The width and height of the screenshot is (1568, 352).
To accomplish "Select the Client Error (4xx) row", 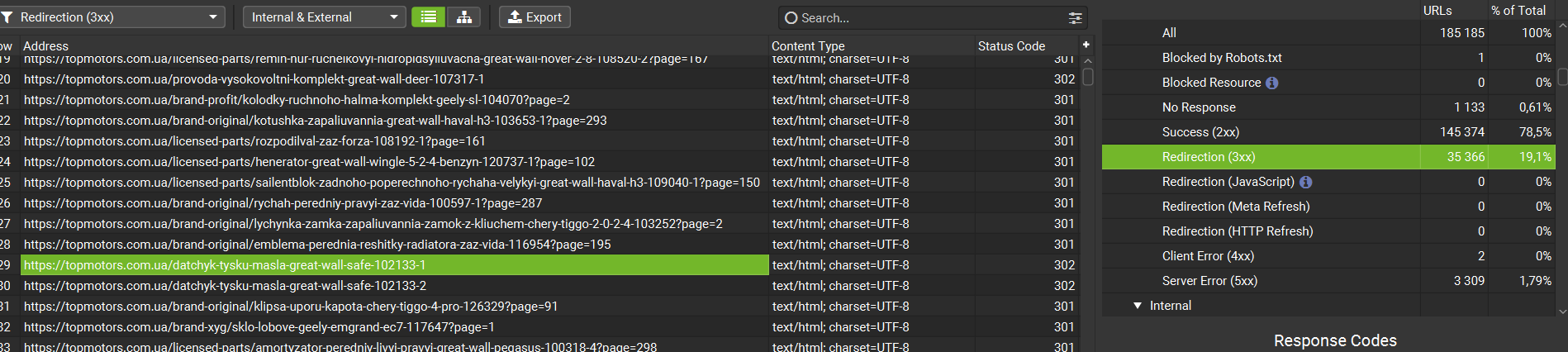I will [1208, 256].
